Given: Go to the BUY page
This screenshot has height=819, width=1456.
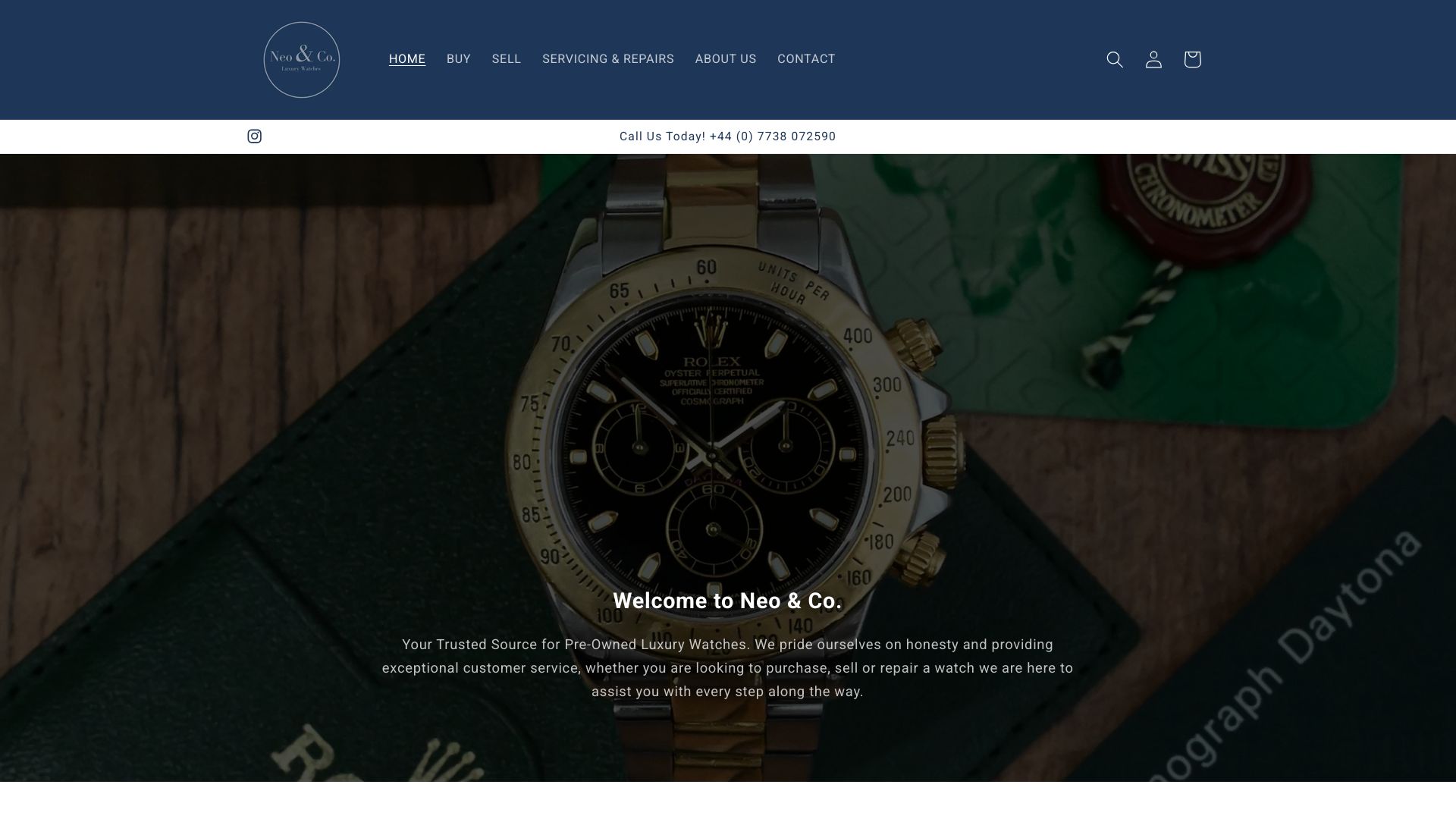Looking at the screenshot, I should 459,59.
